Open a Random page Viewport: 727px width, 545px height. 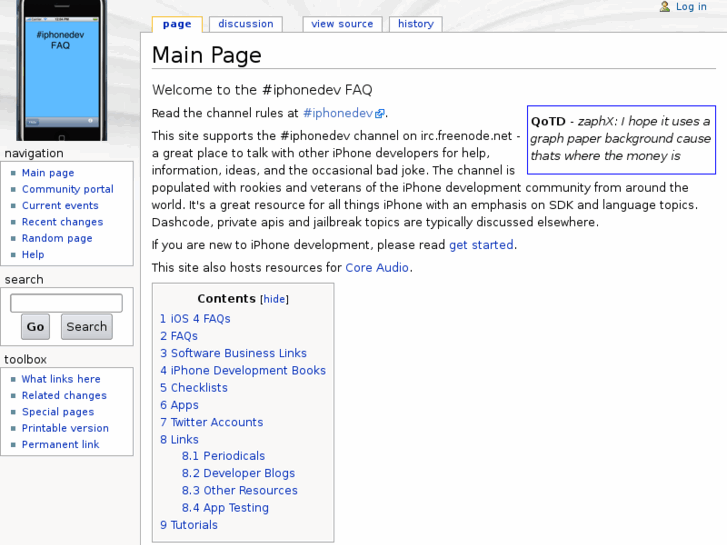point(57,238)
